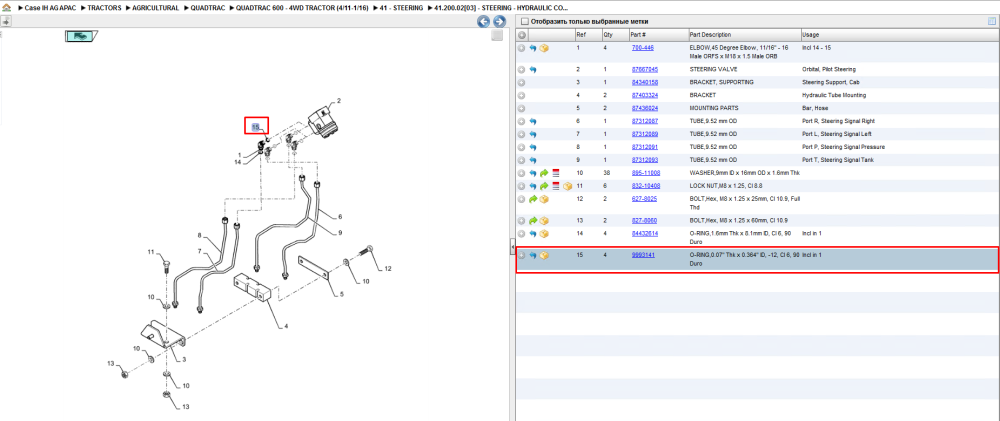Select callout 3 in the diagram
The height and width of the screenshot is (421, 1000).
point(184,360)
